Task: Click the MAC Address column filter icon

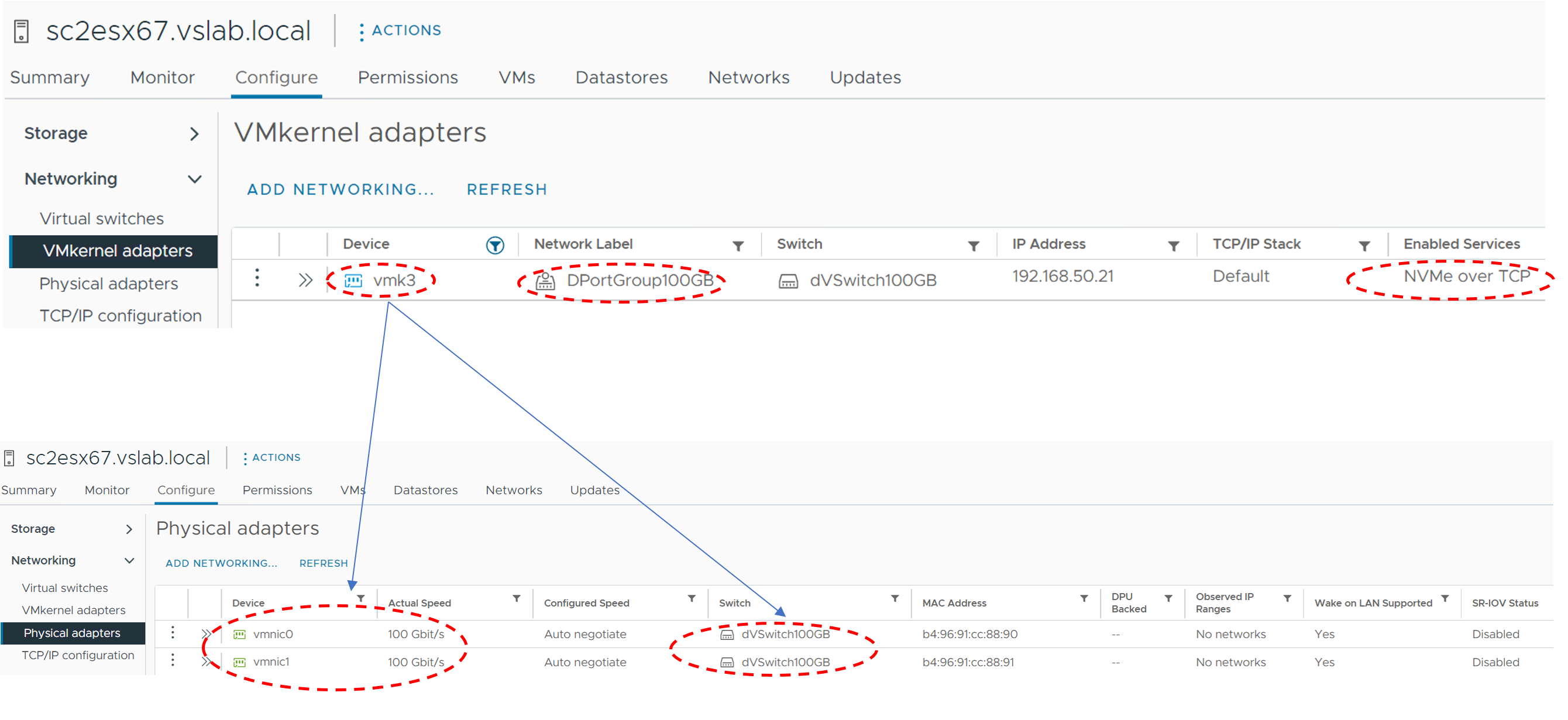Action: [1084, 599]
